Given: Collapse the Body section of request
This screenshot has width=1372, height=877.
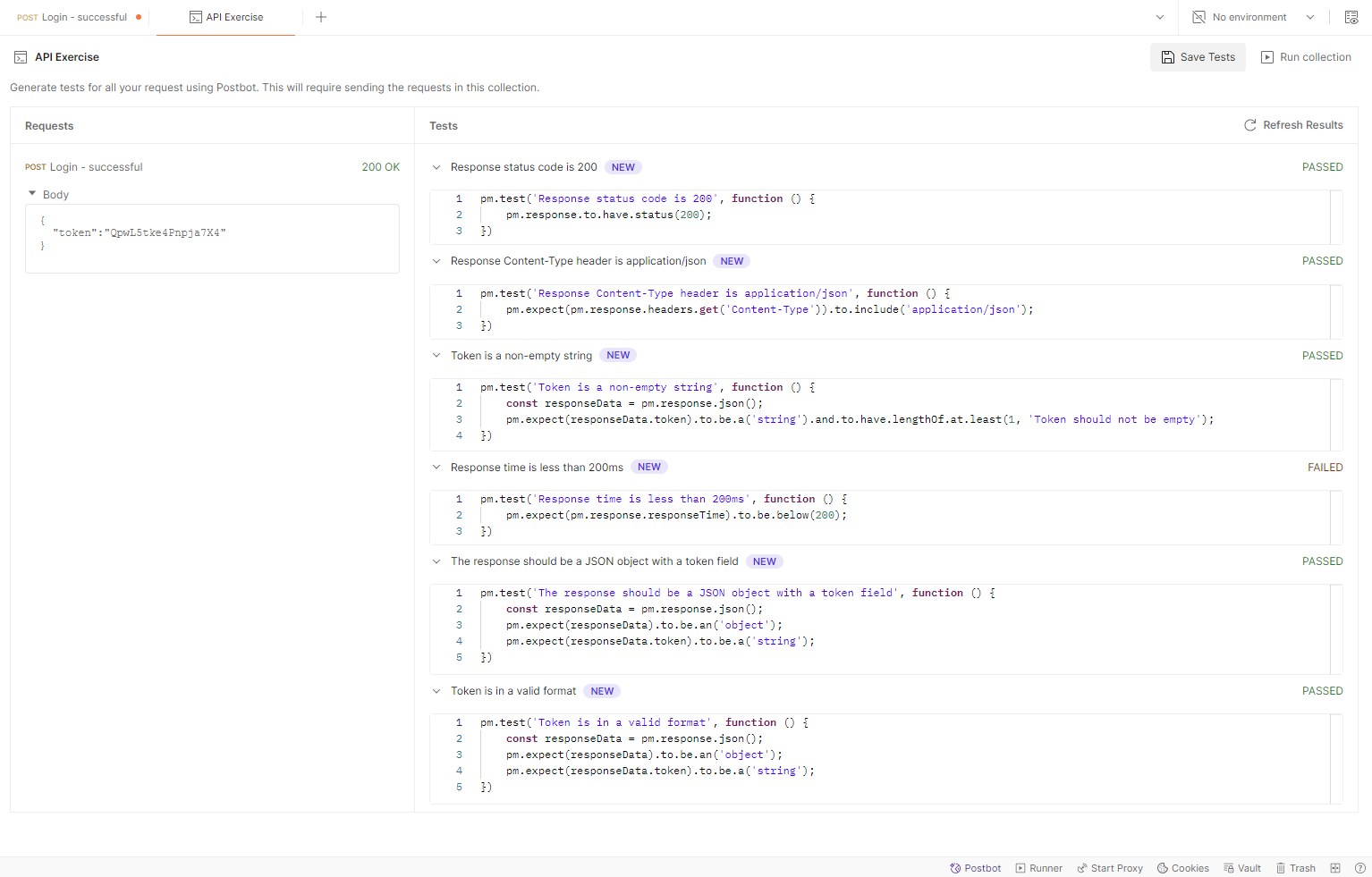Looking at the screenshot, I should click(32, 194).
